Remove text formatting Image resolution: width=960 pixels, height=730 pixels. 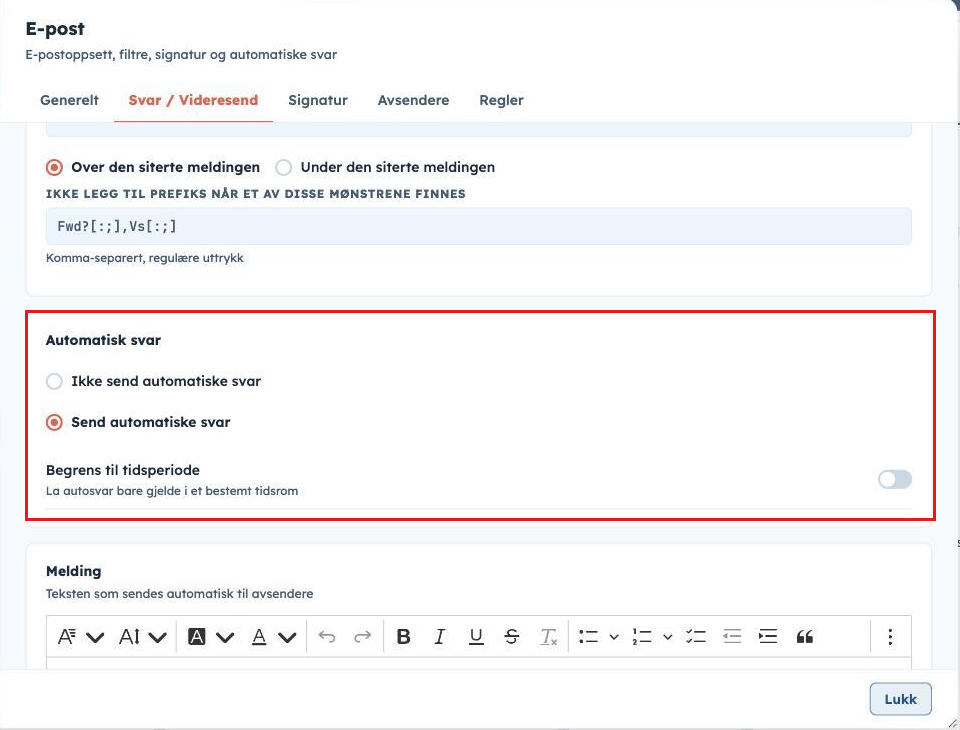(549, 637)
